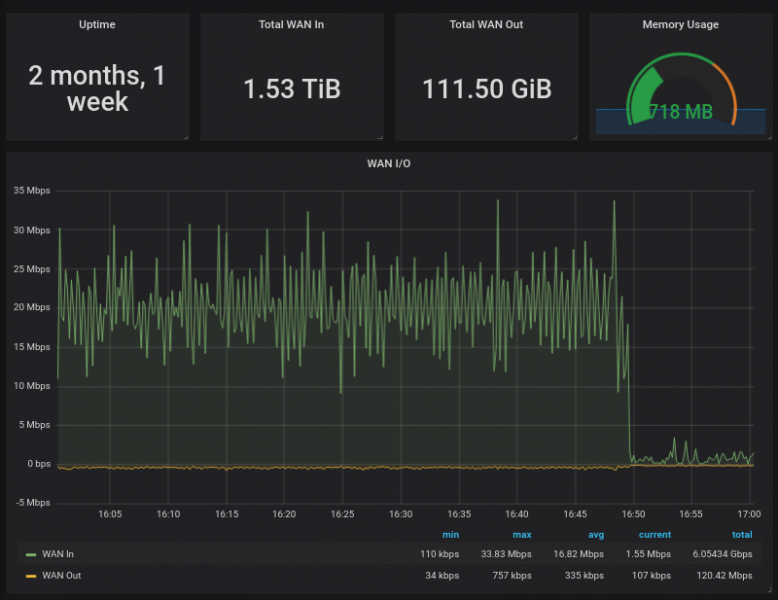The width and height of the screenshot is (778, 600).
Task: Toggle the WAN Out series label in legend
Action: click(61, 575)
